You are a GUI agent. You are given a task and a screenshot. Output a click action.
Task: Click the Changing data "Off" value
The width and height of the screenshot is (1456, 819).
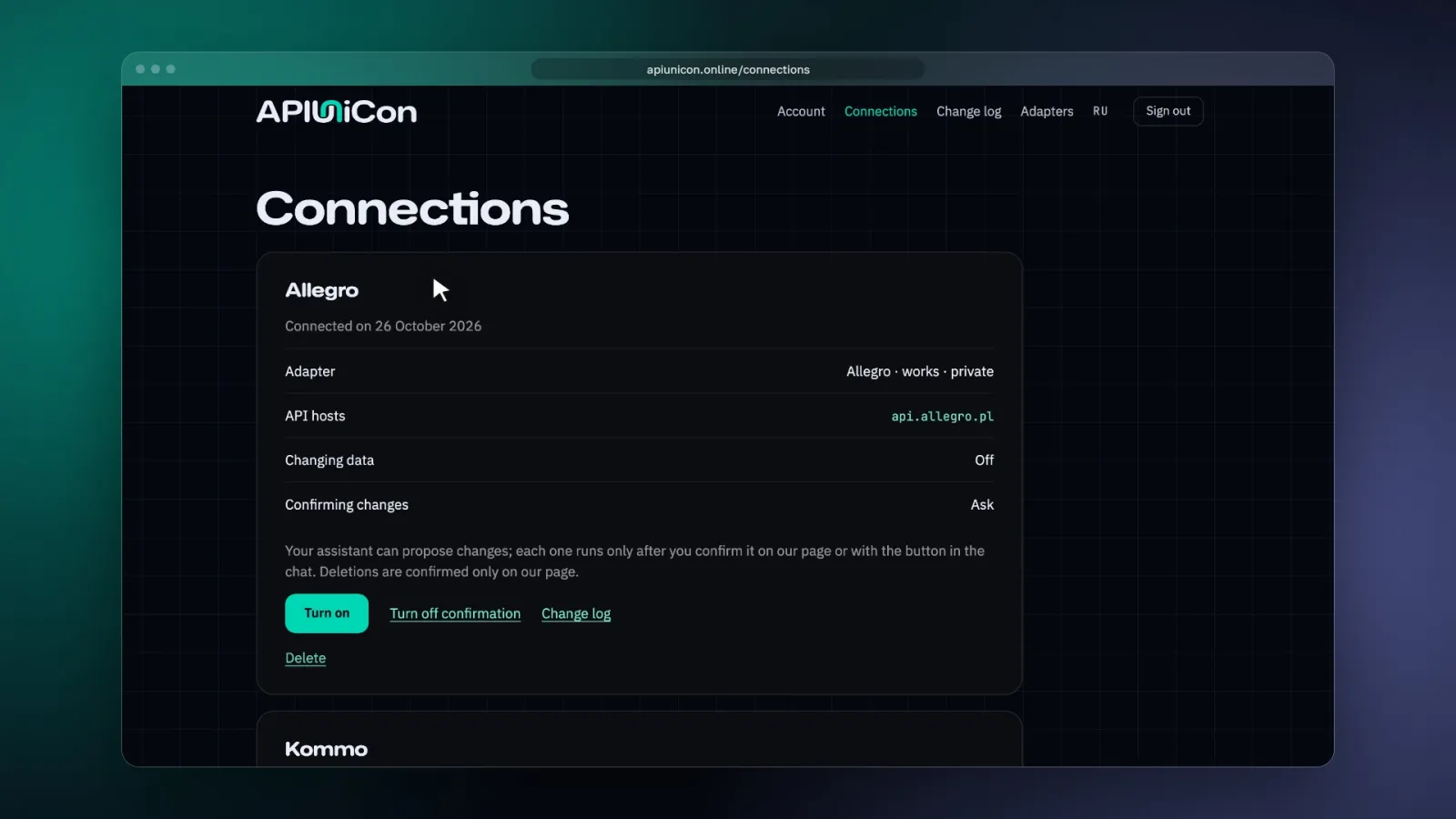pyautogui.click(x=984, y=460)
